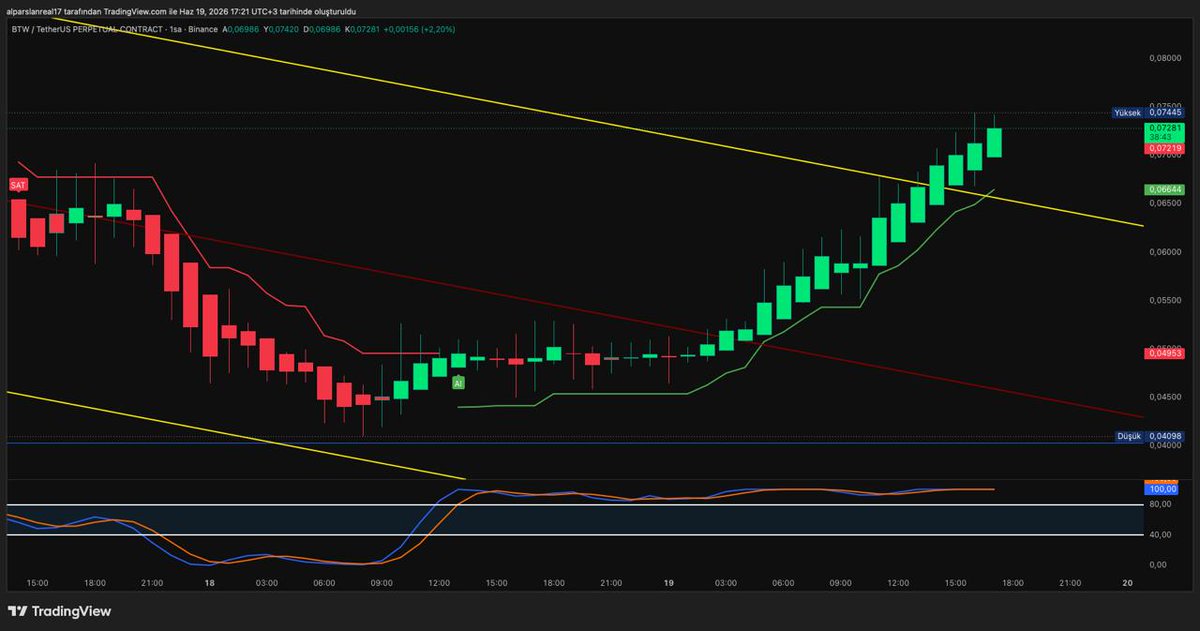The image size is (1200, 631).
Task: Click the date 20 on time axis
Action: click(1127, 582)
